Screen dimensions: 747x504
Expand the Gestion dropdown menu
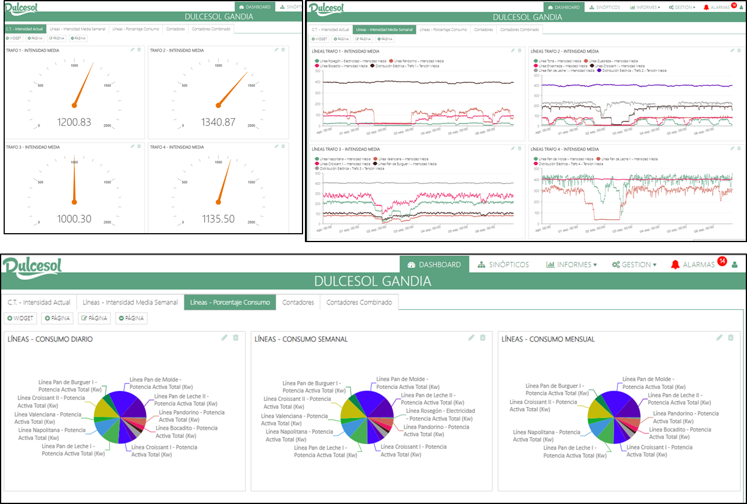click(x=634, y=264)
